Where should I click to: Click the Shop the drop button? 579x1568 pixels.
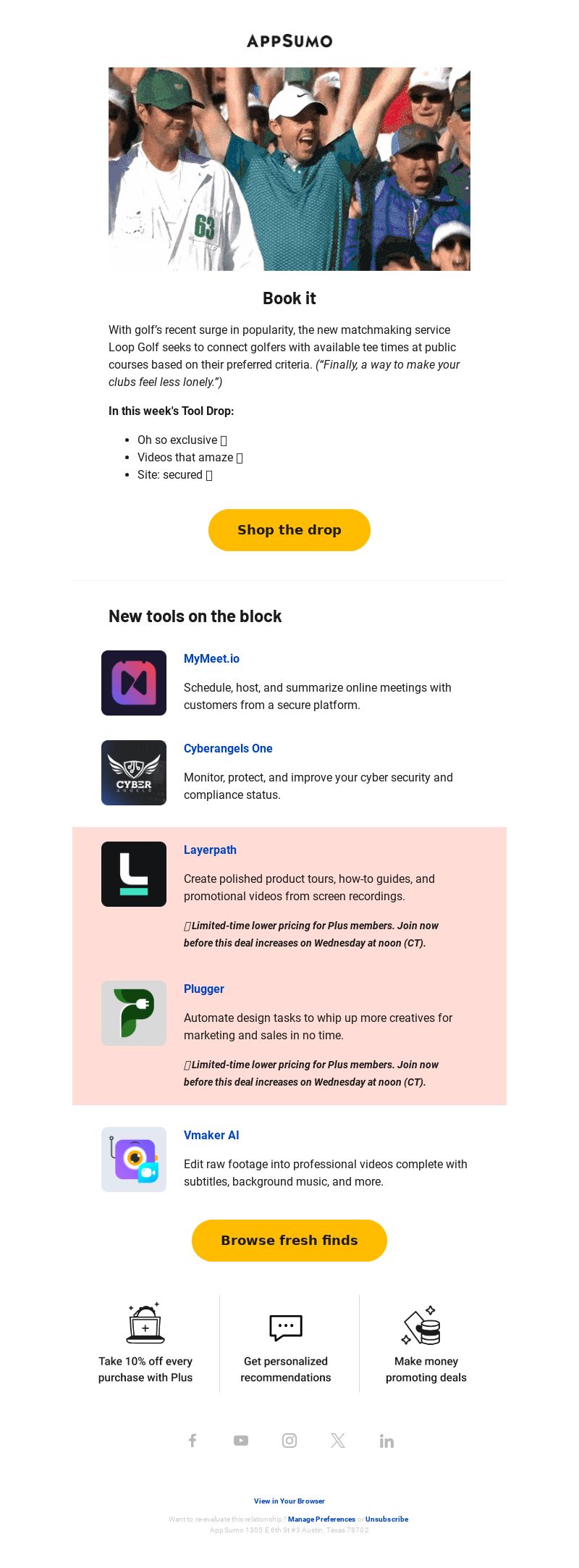click(289, 530)
